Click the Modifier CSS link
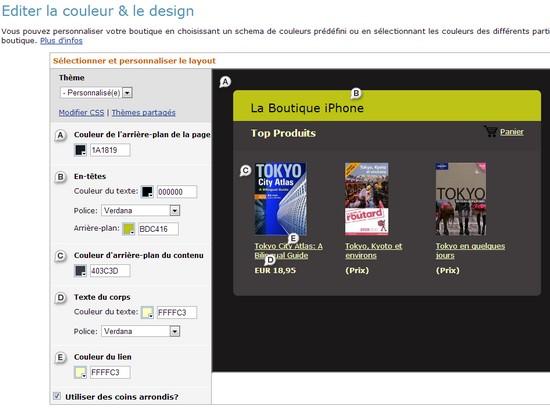The width and height of the screenshot is (550, 412). click(x=81, y=113)
